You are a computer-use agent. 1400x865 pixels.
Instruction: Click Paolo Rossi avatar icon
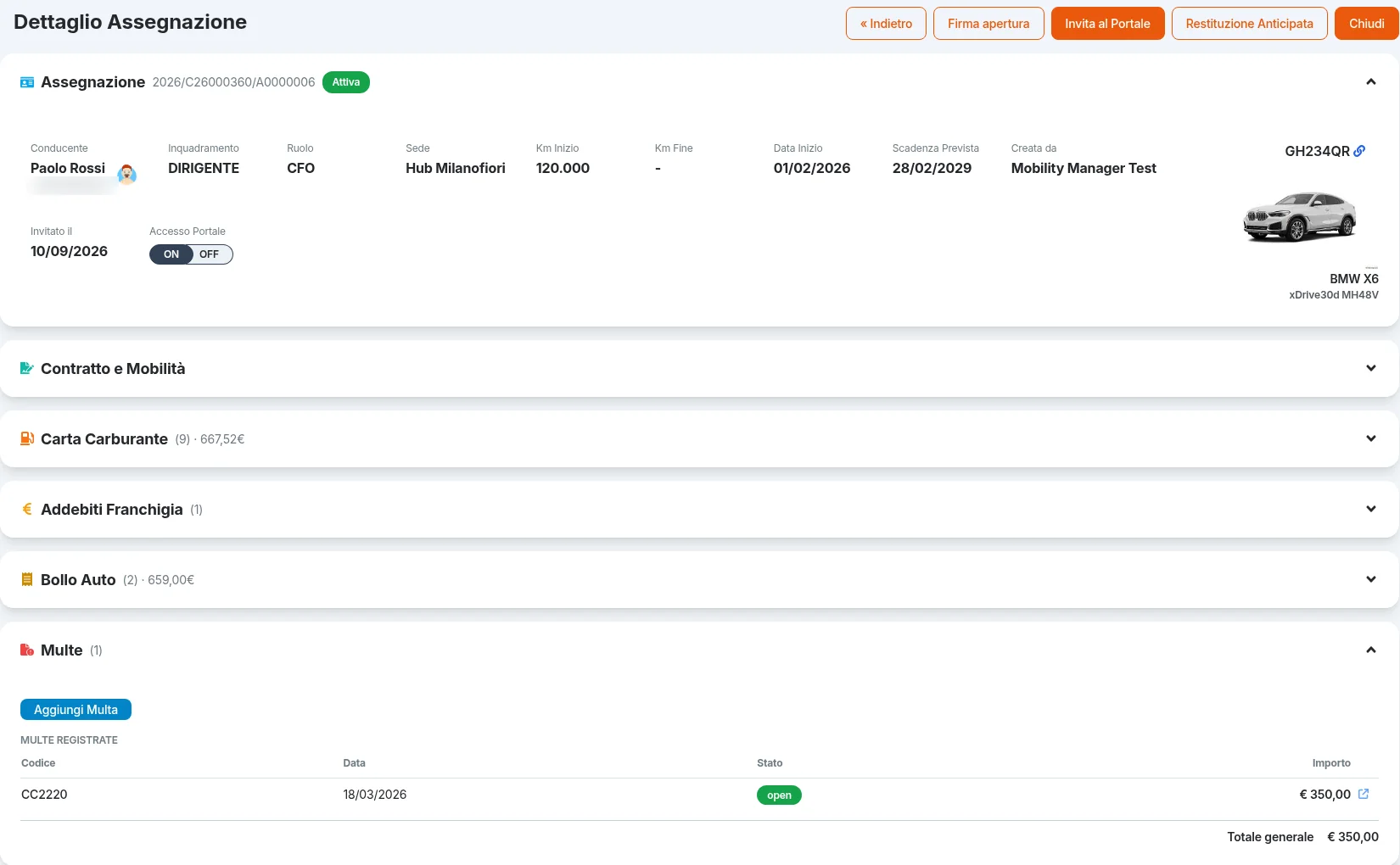click(x=126, y=174)
